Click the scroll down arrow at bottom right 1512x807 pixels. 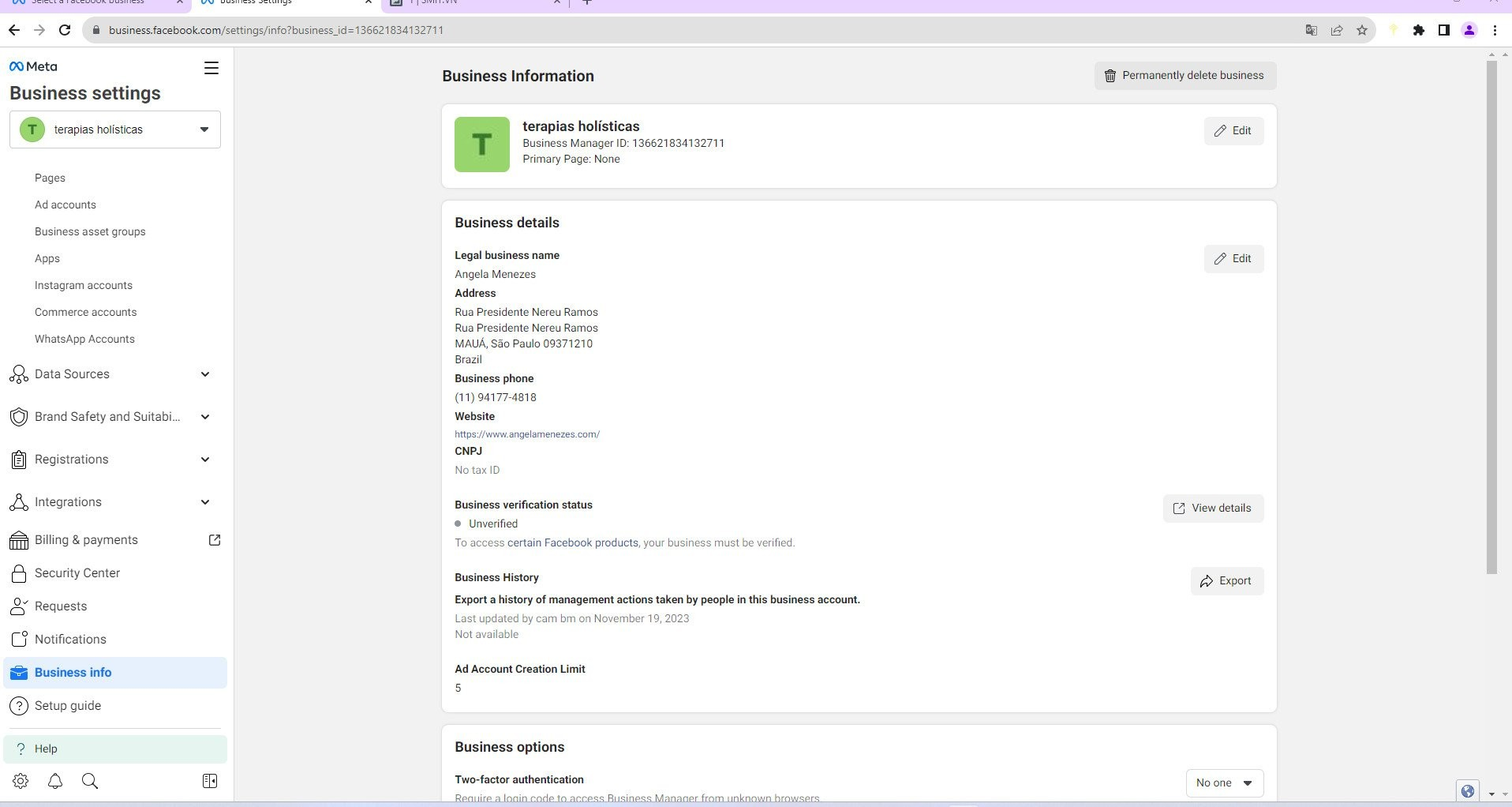(1491, 794)
